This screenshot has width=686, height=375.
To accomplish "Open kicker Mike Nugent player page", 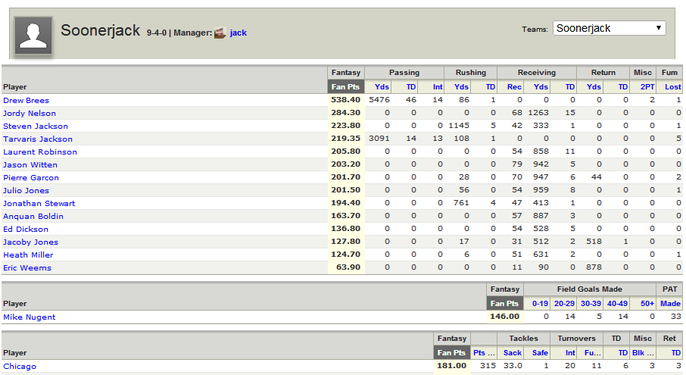I will tap(29, 317).
